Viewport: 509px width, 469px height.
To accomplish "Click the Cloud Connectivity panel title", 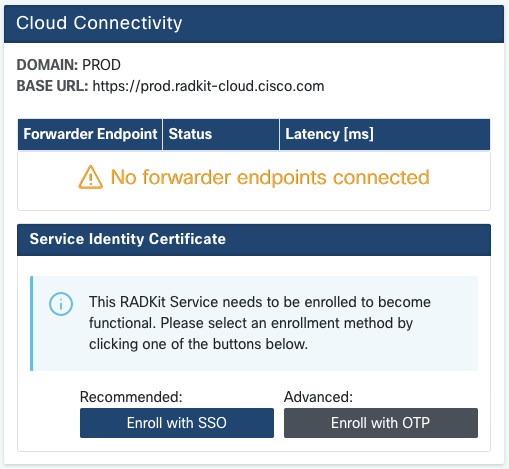I will 99,23.
